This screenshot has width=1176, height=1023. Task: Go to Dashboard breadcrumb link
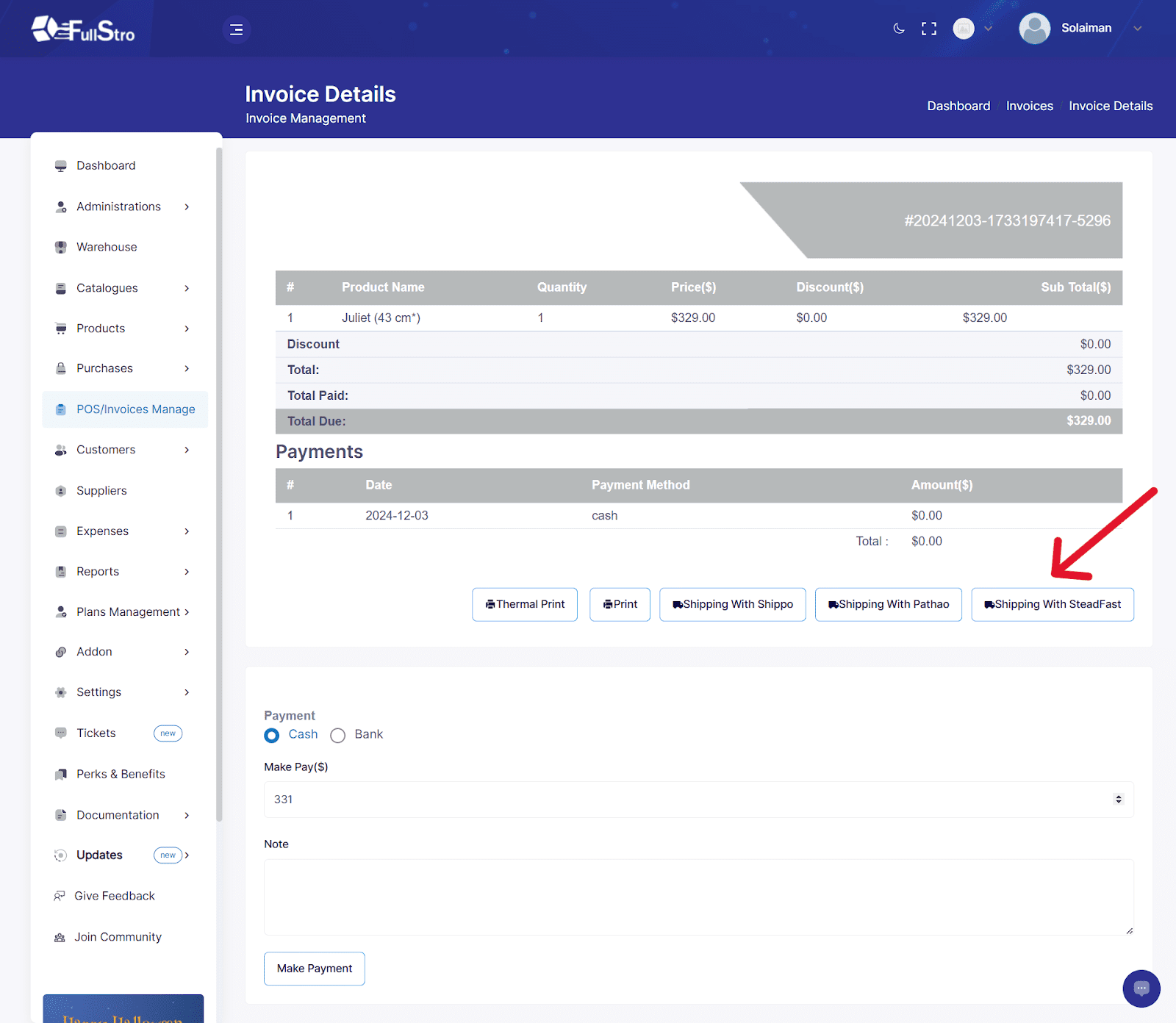coord(958,106)
